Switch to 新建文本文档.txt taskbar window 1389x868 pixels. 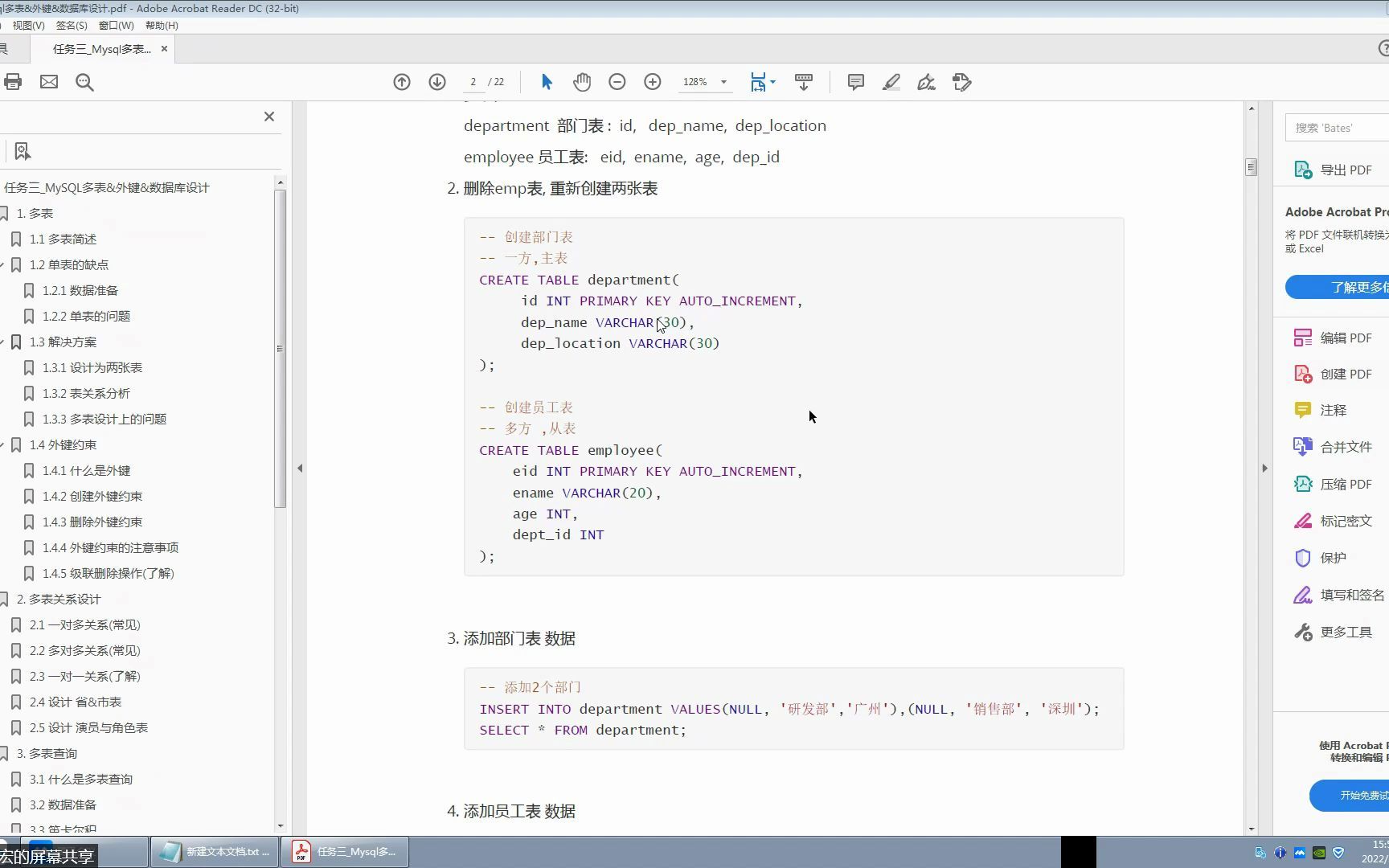[x=214, y=852]
